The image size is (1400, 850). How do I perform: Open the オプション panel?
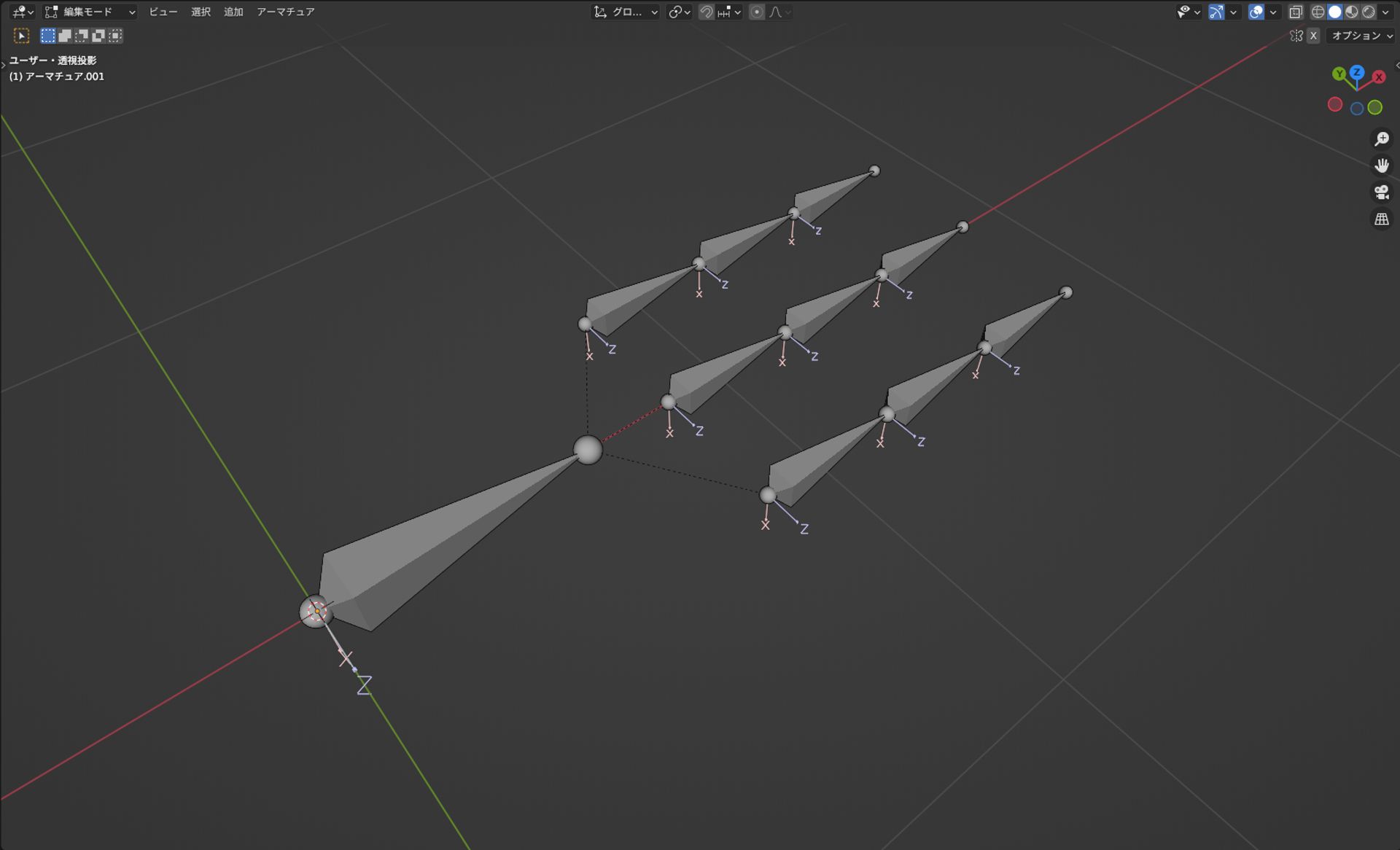pos(1356,35)
